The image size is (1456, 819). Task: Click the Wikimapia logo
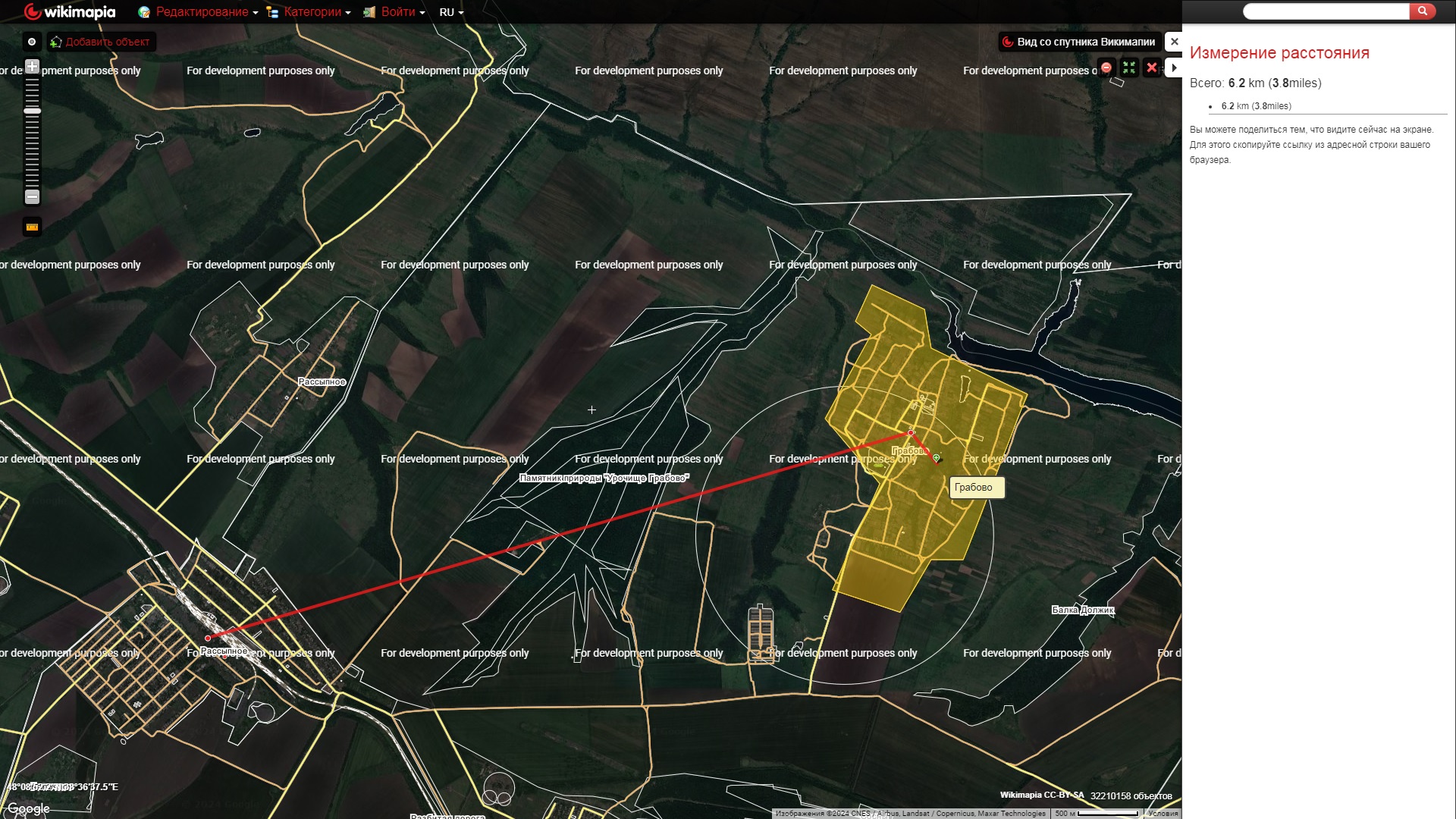point(69,11)
